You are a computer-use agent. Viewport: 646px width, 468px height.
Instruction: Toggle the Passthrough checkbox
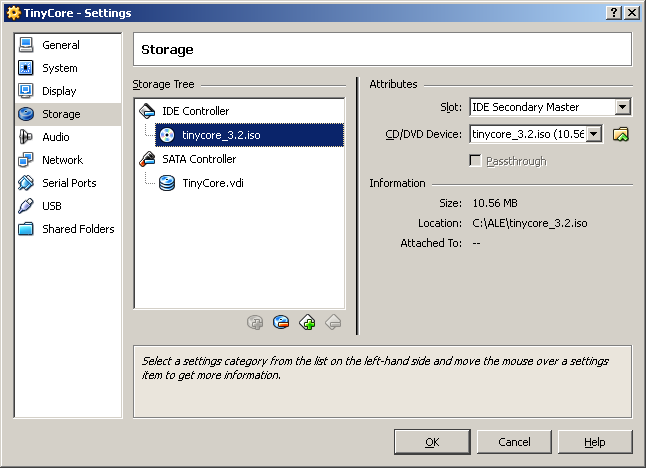click(475, 161)
